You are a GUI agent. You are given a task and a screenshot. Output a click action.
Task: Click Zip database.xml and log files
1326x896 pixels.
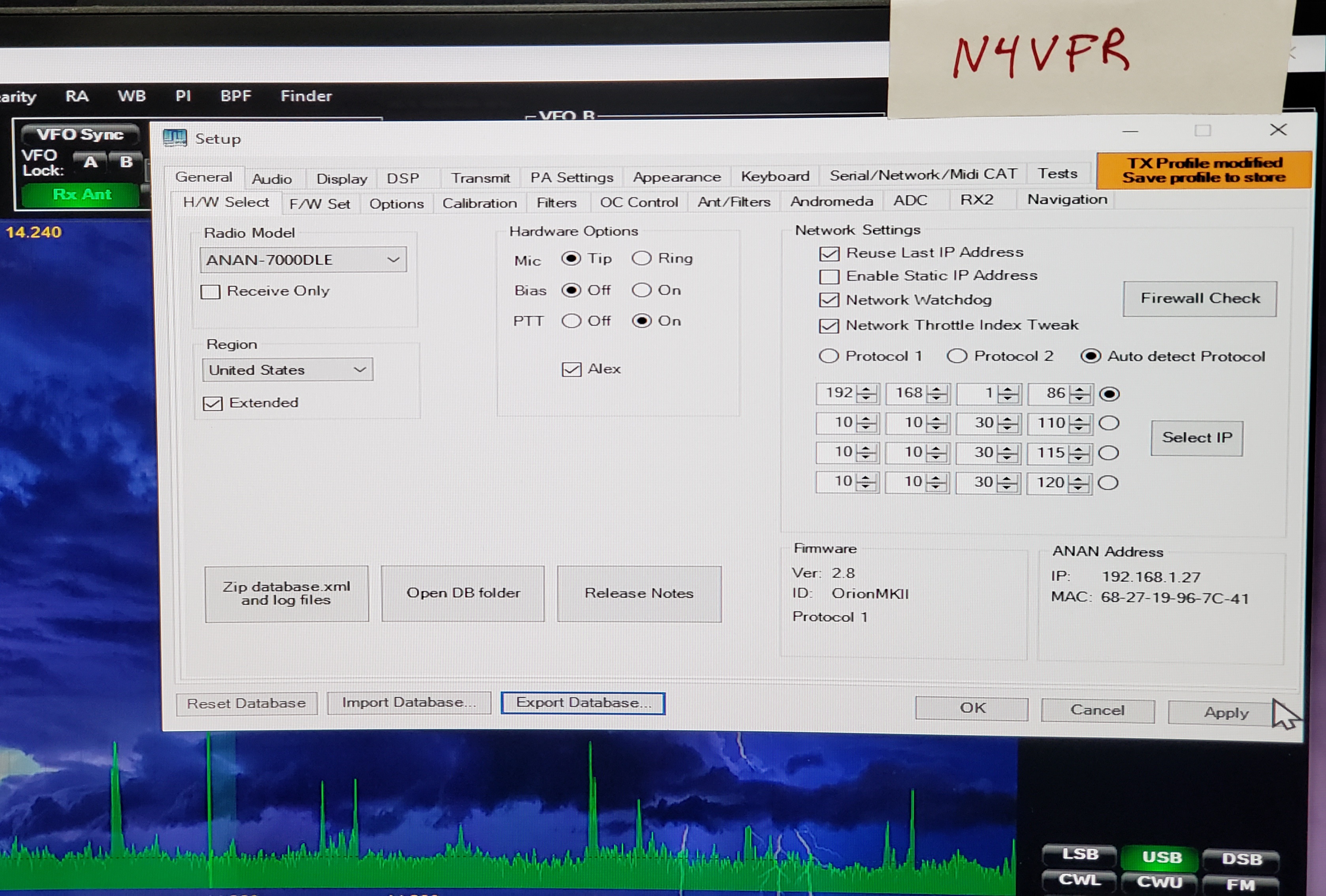click(x=286, y=594)
